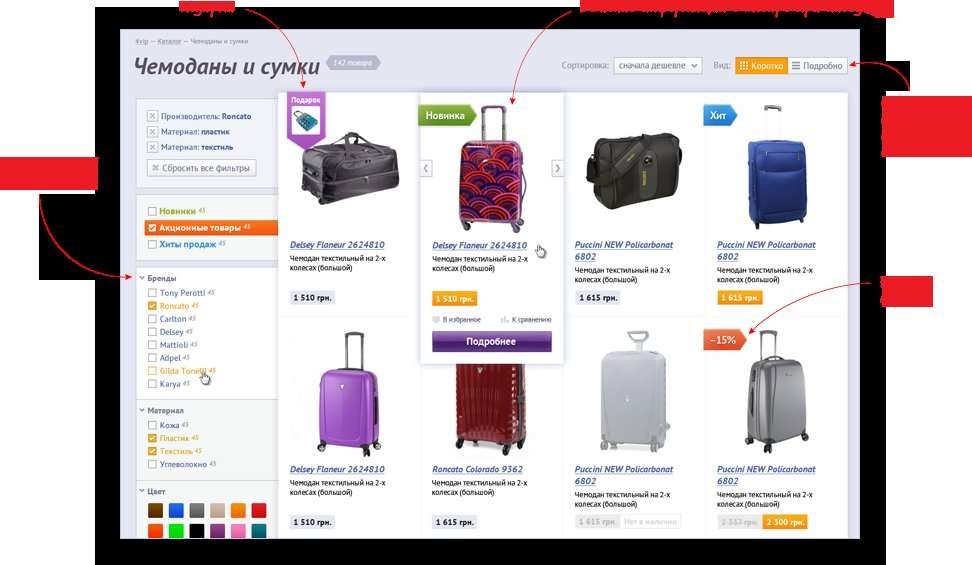This screenshot has height=565, width=972.
Task: Open the Сортировка dropdown
Action: 658,65
